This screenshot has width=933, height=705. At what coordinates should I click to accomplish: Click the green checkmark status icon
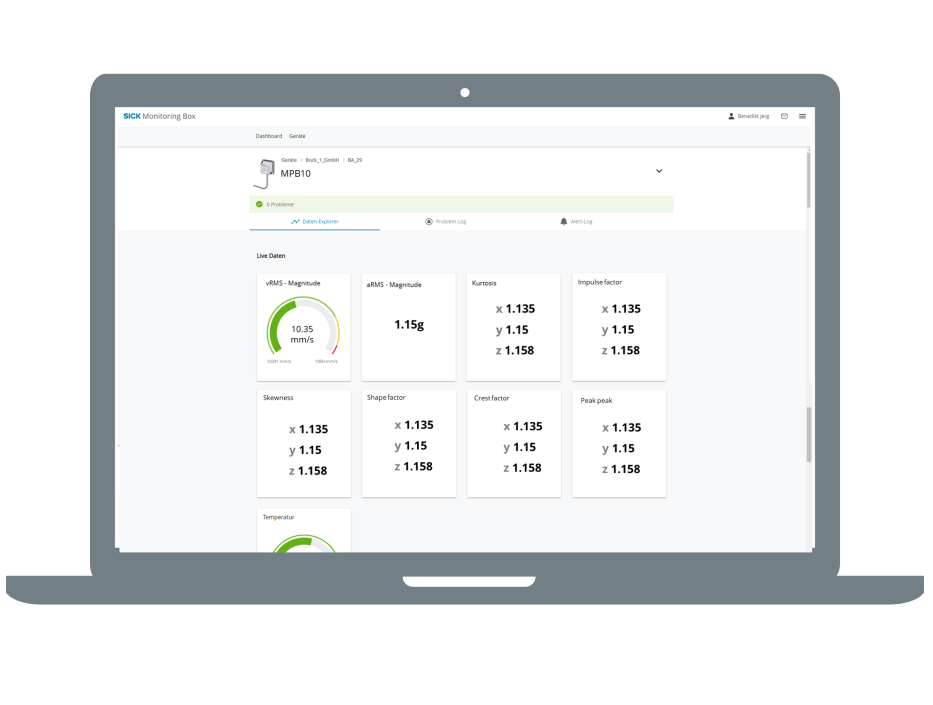(259, 204)
